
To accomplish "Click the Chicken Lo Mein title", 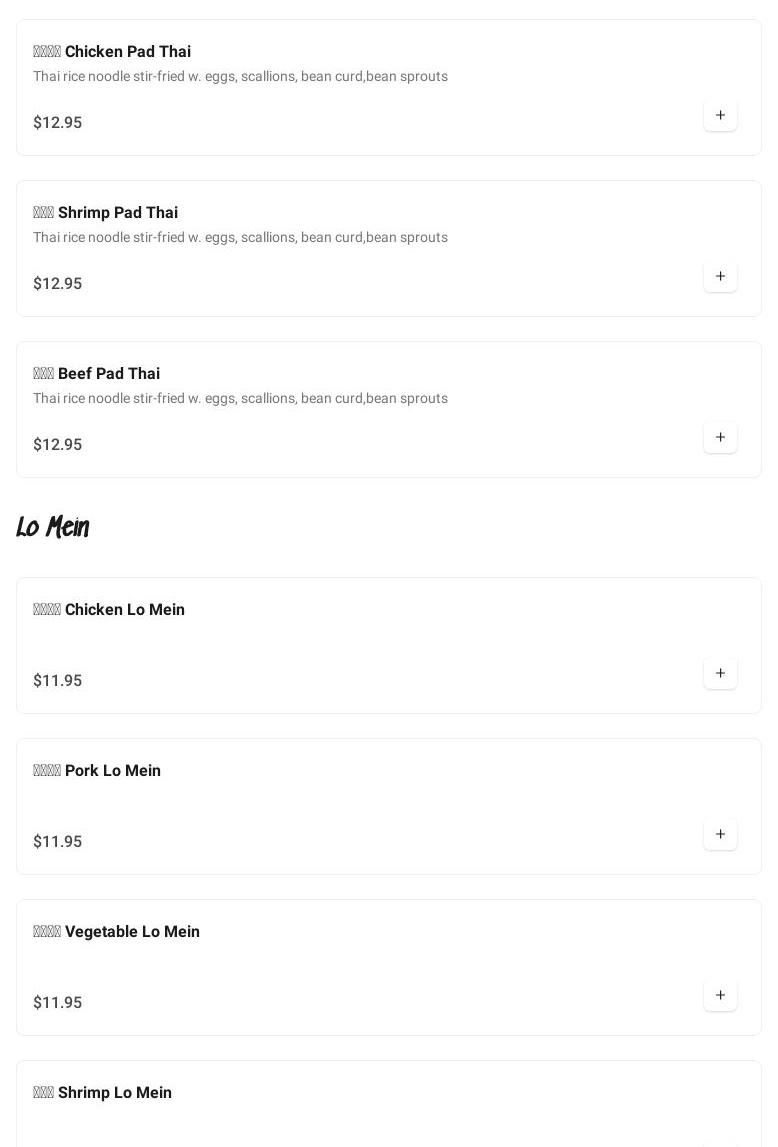I will 109,610.
